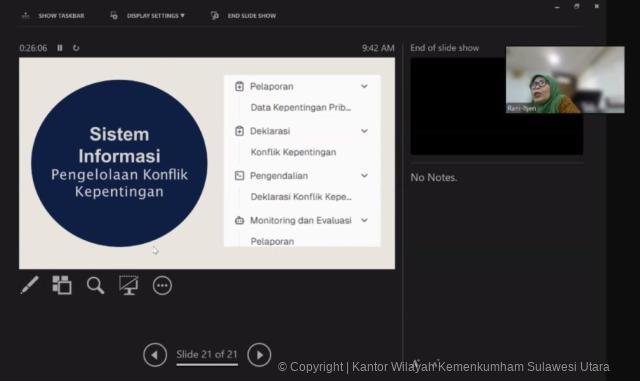Minimize the presenter view window
Screen dimensions: 640x381
(557, 7)
